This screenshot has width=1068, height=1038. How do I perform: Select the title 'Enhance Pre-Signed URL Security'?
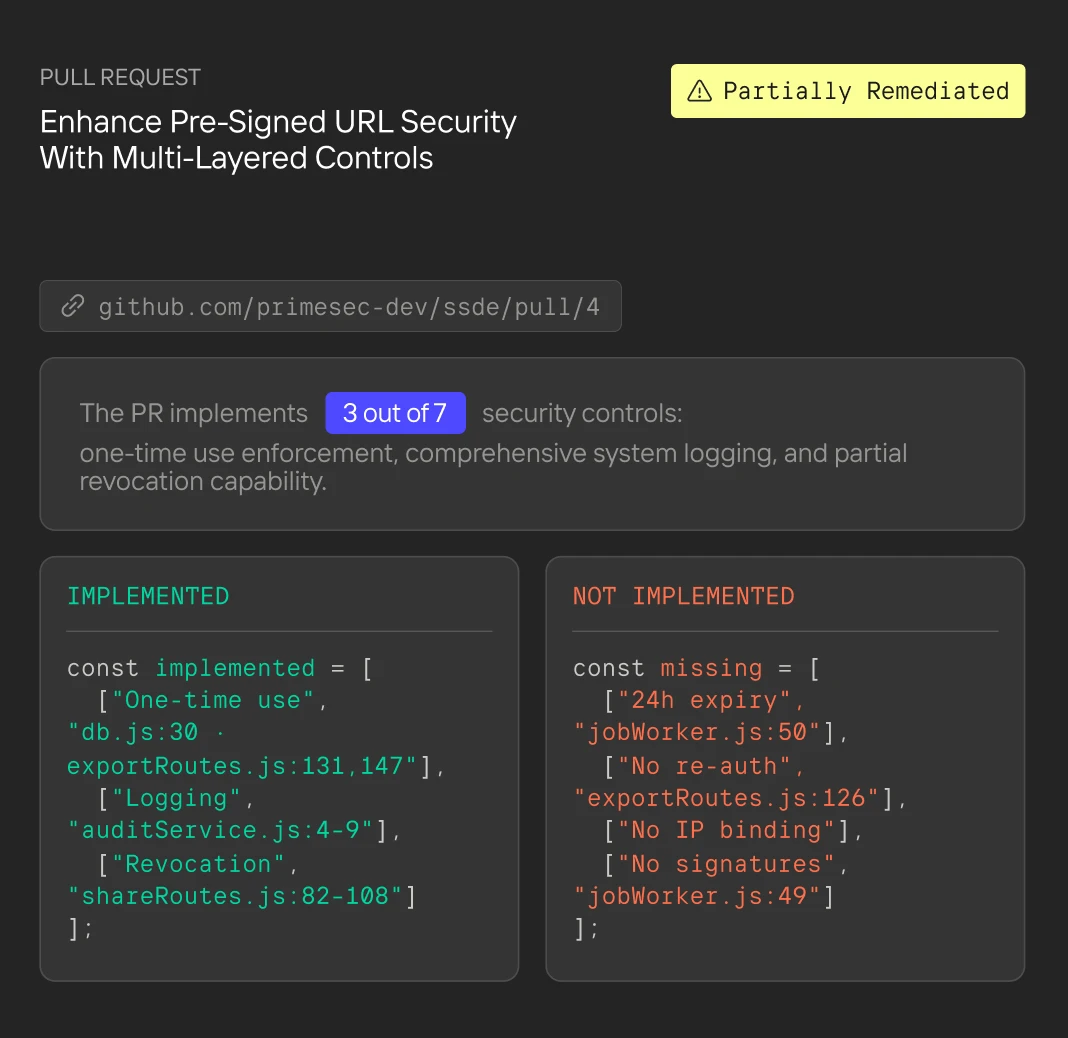278,123
